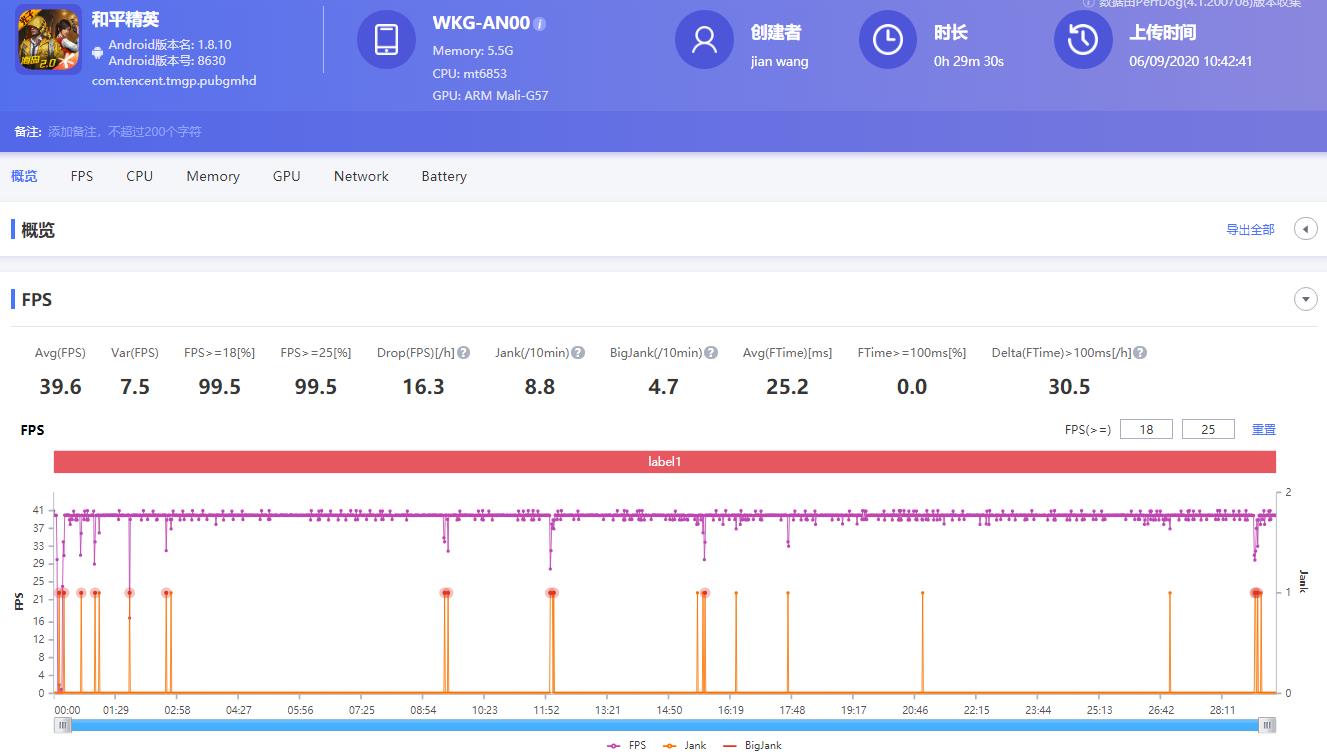Viewport: 1327px width, 754px height.
Task: Switch to the CPU tab
Action: 139,176
